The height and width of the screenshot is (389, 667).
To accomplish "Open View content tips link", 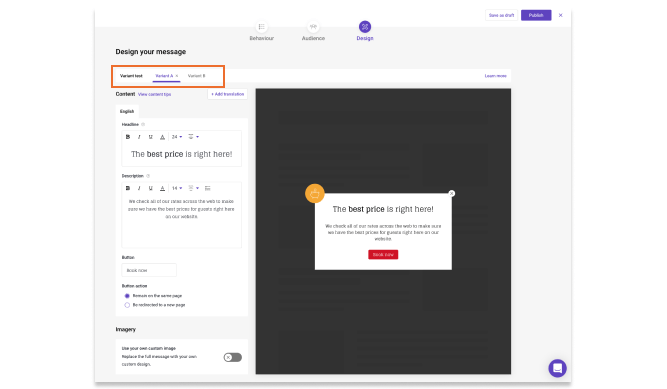I will (154, 94).
